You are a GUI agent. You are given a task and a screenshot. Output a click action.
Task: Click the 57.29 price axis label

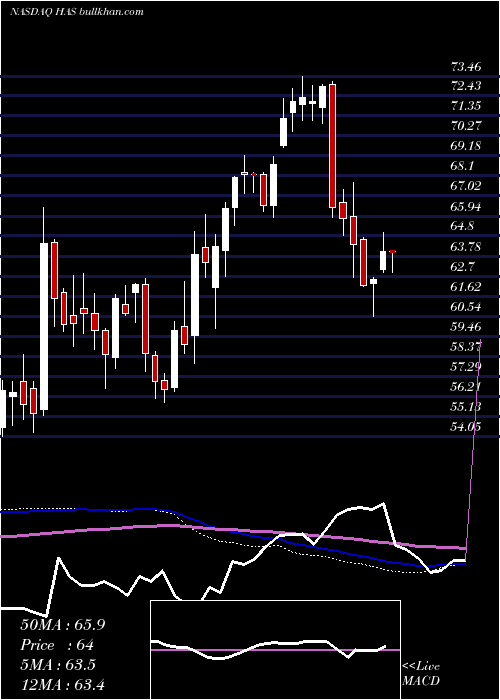click(466, 367)
